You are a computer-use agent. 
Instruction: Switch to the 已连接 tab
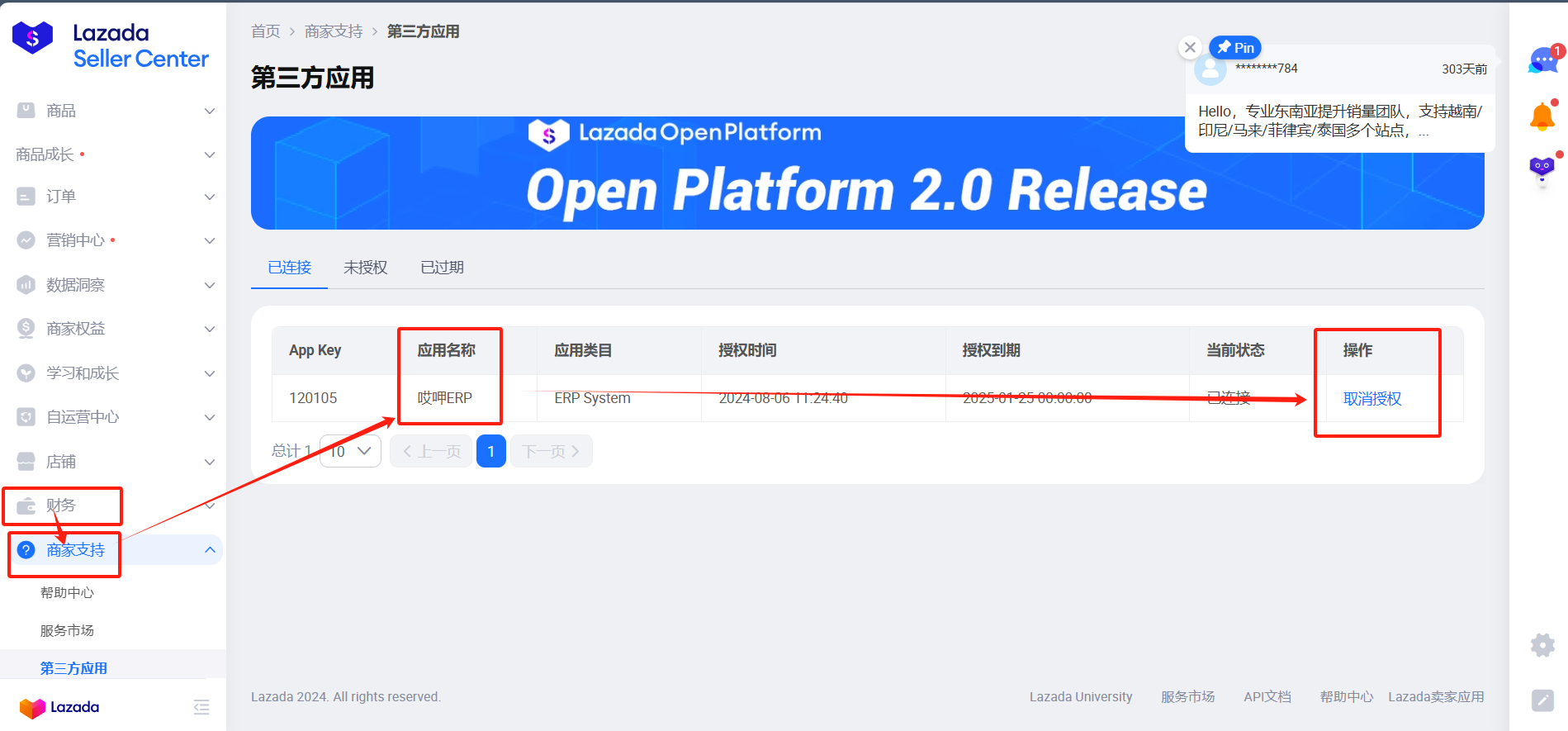click(x=290, y=268)
